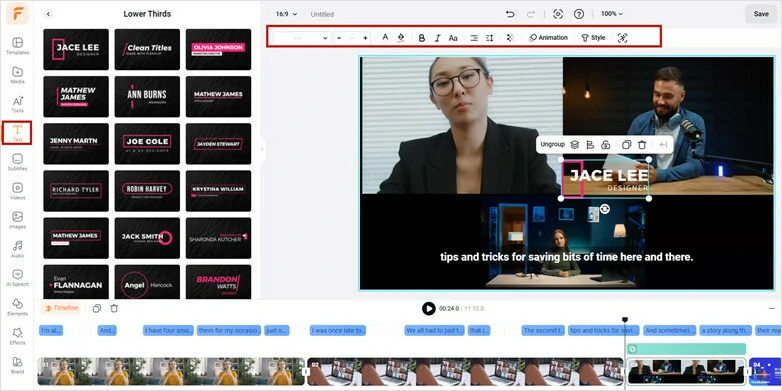
Task: Switch to the Timeline tab
Action: [x=62, y=308]
